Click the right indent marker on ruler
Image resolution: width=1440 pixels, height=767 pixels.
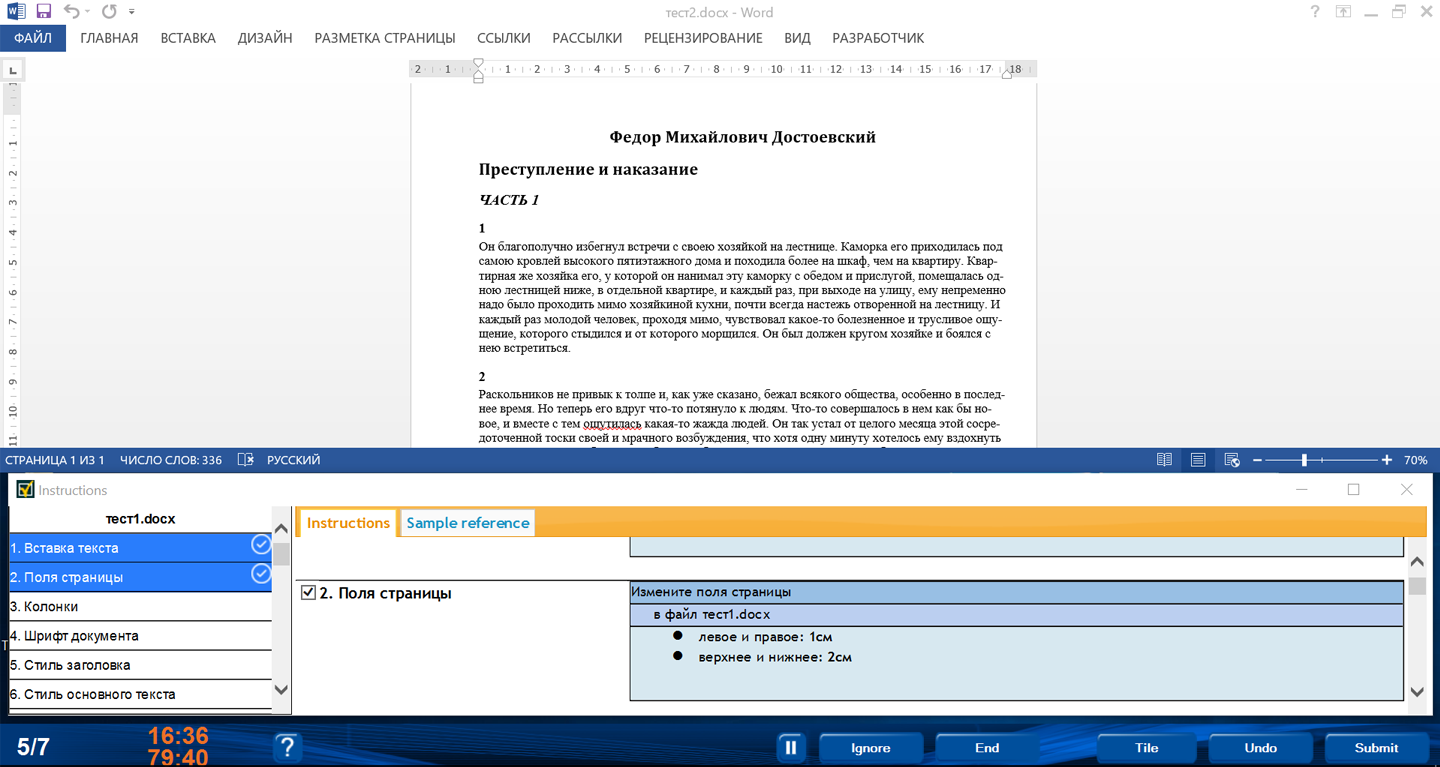tap(1006, 74)
